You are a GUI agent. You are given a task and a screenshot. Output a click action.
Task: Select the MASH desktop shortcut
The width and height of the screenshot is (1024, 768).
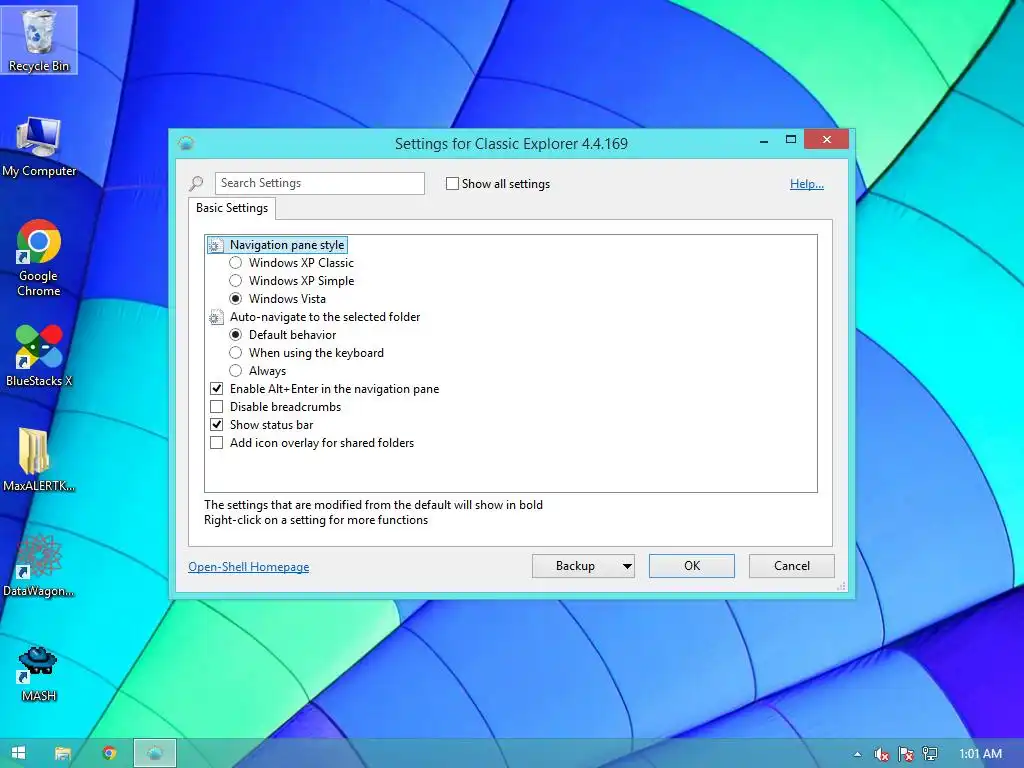point(39,674)
